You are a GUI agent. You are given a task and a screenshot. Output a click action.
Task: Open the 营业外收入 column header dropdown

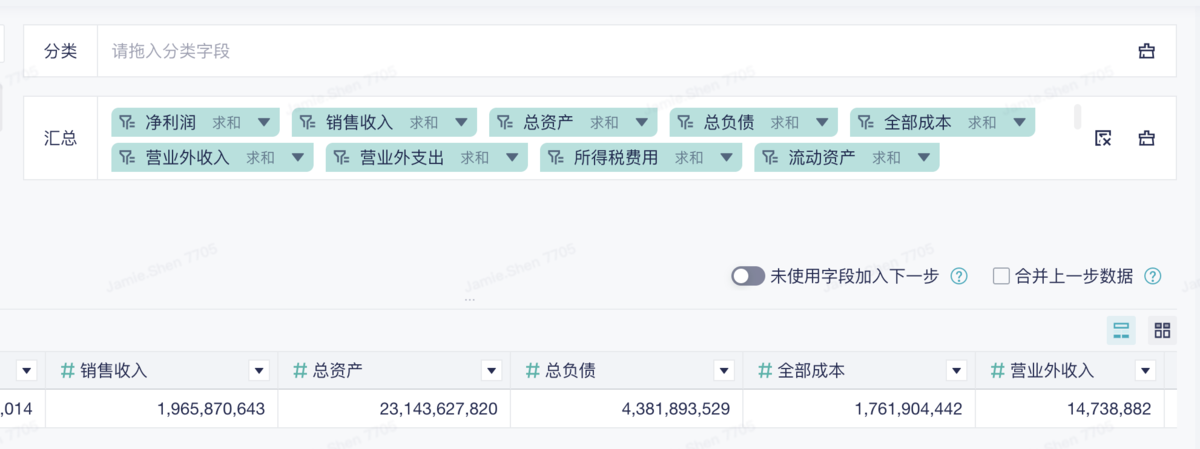click(x=1146, y=371)
